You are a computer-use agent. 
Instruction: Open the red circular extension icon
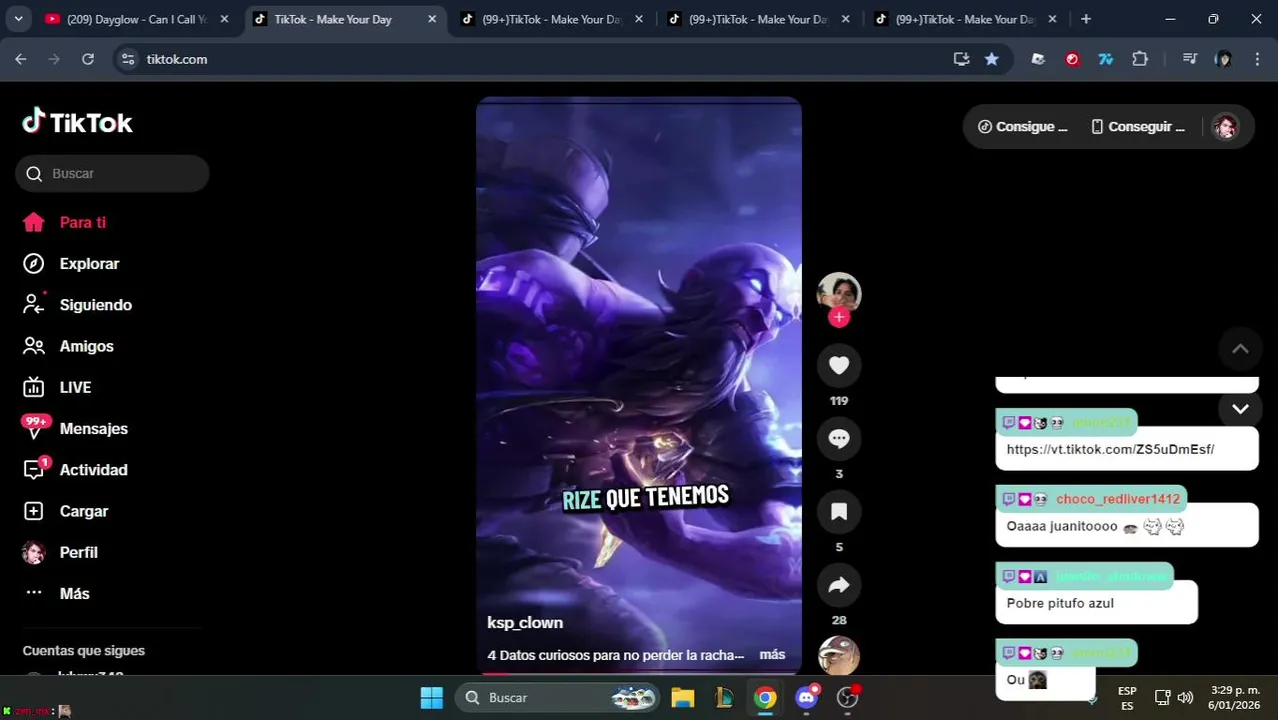click(1072, 59)
